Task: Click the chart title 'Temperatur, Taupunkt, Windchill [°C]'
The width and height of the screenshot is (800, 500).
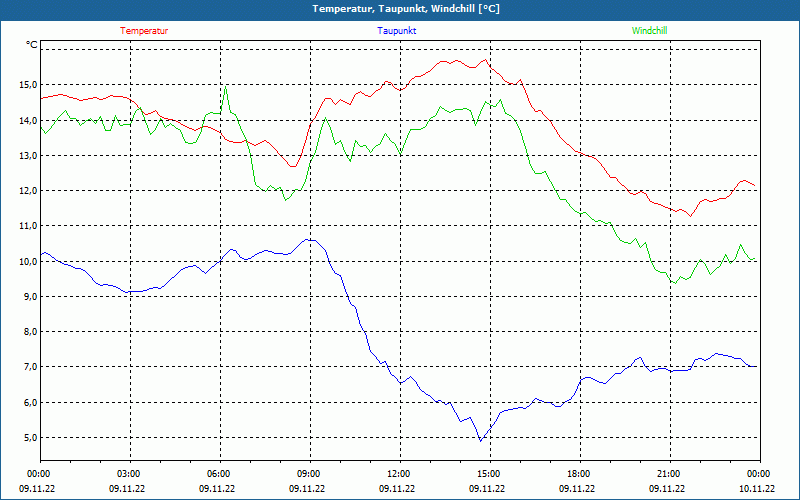Action: [406, 9]
